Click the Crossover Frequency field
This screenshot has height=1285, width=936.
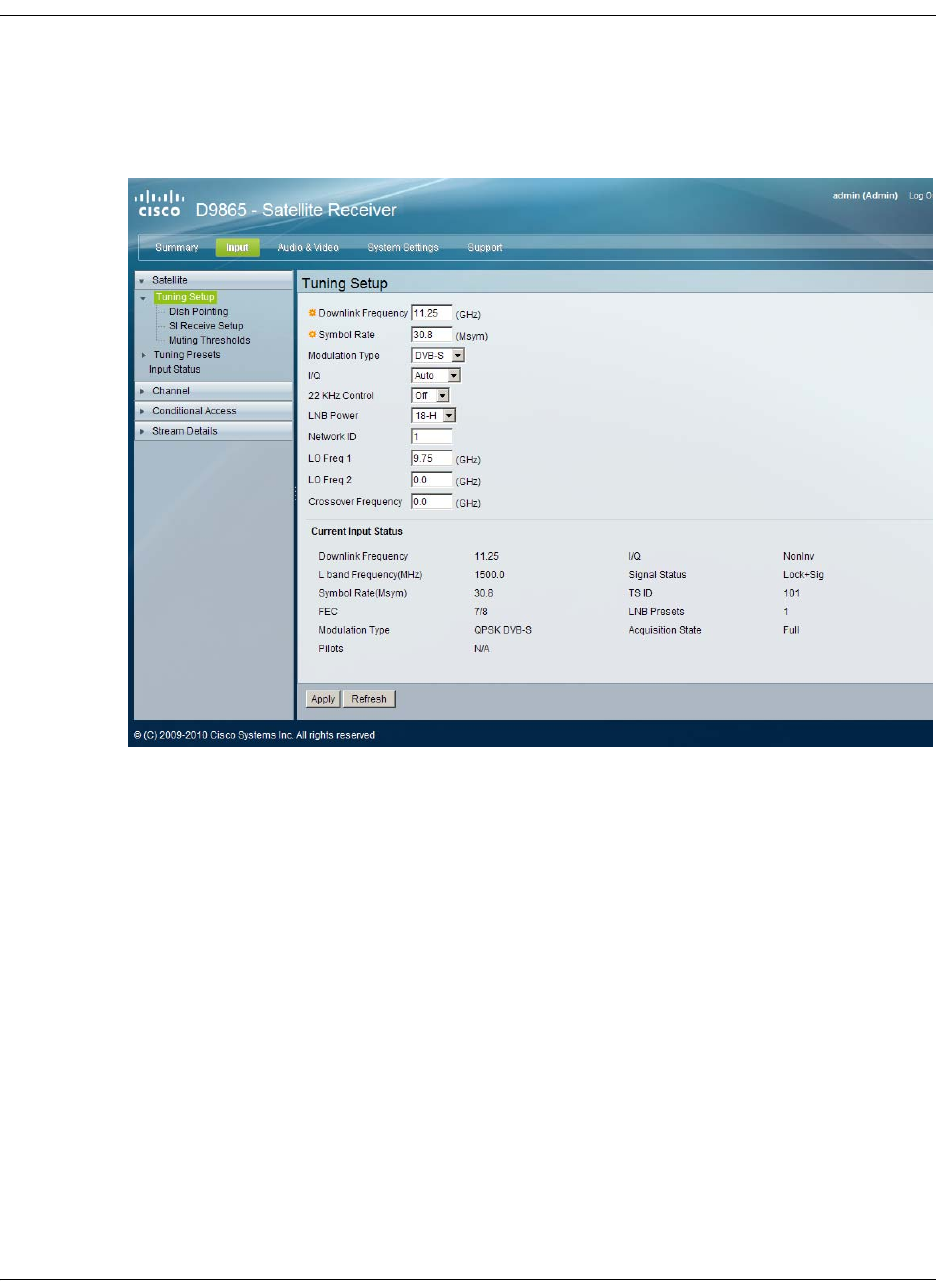pyautogui.click(x=432, y=501)
